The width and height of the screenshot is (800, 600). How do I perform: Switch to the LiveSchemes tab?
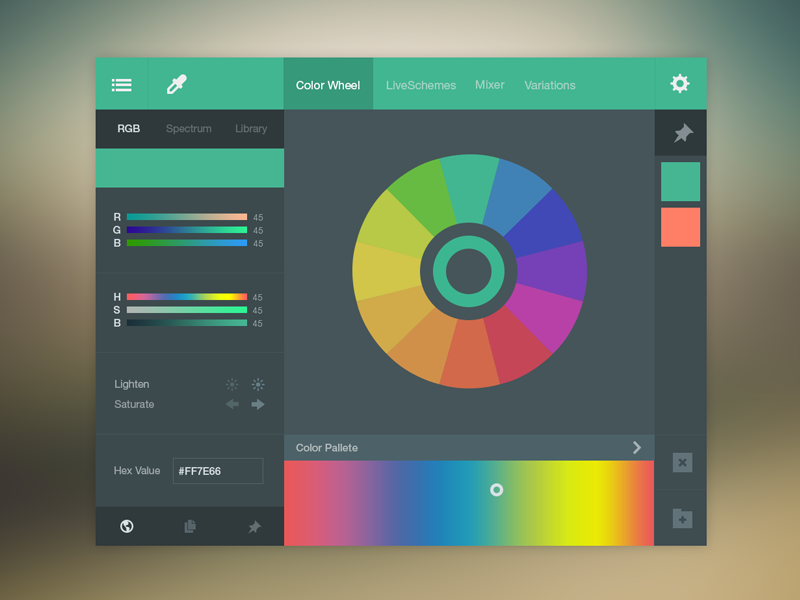coord(421,85)
